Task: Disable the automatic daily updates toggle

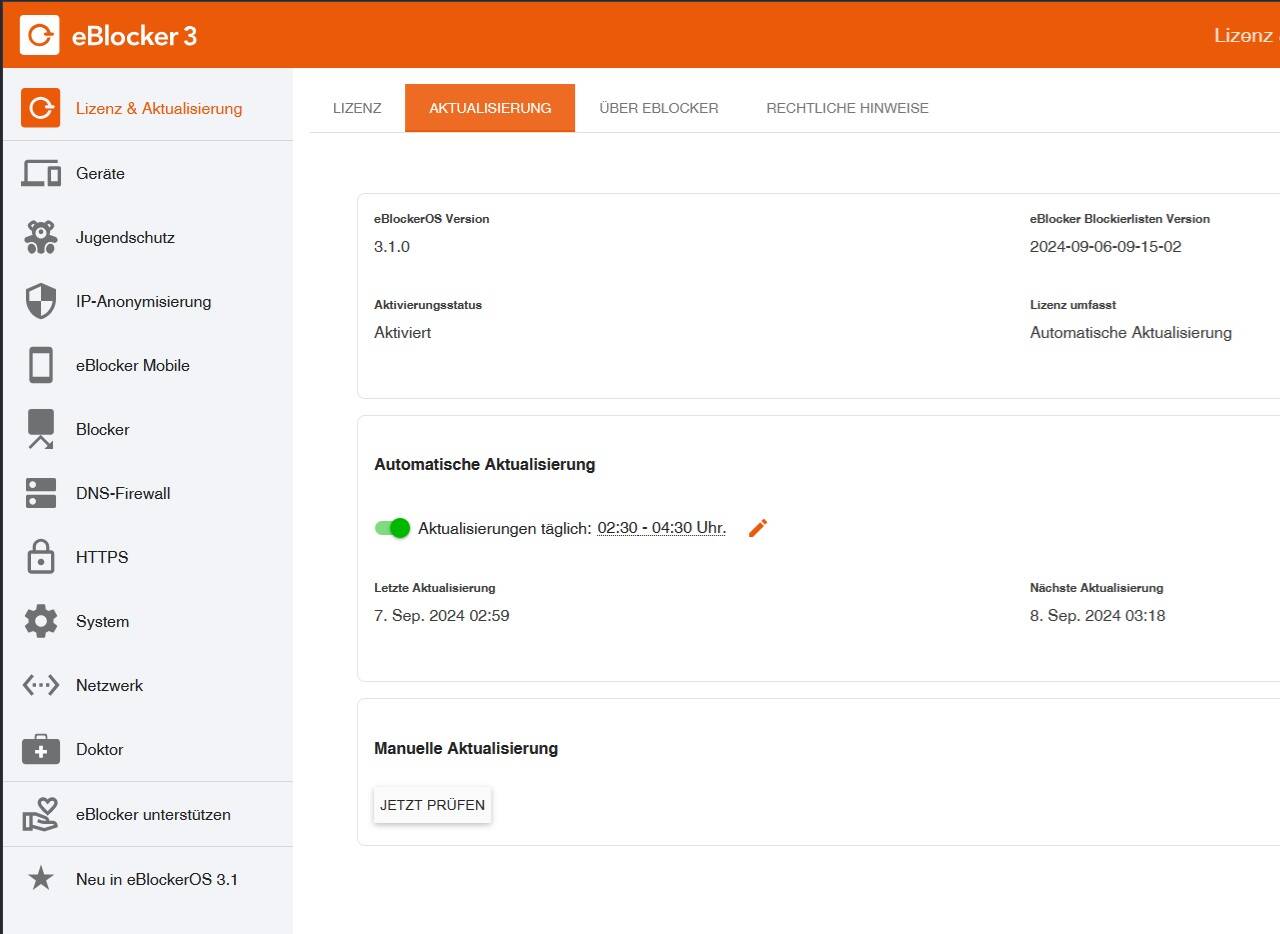Action: click(x=392, y=528)
